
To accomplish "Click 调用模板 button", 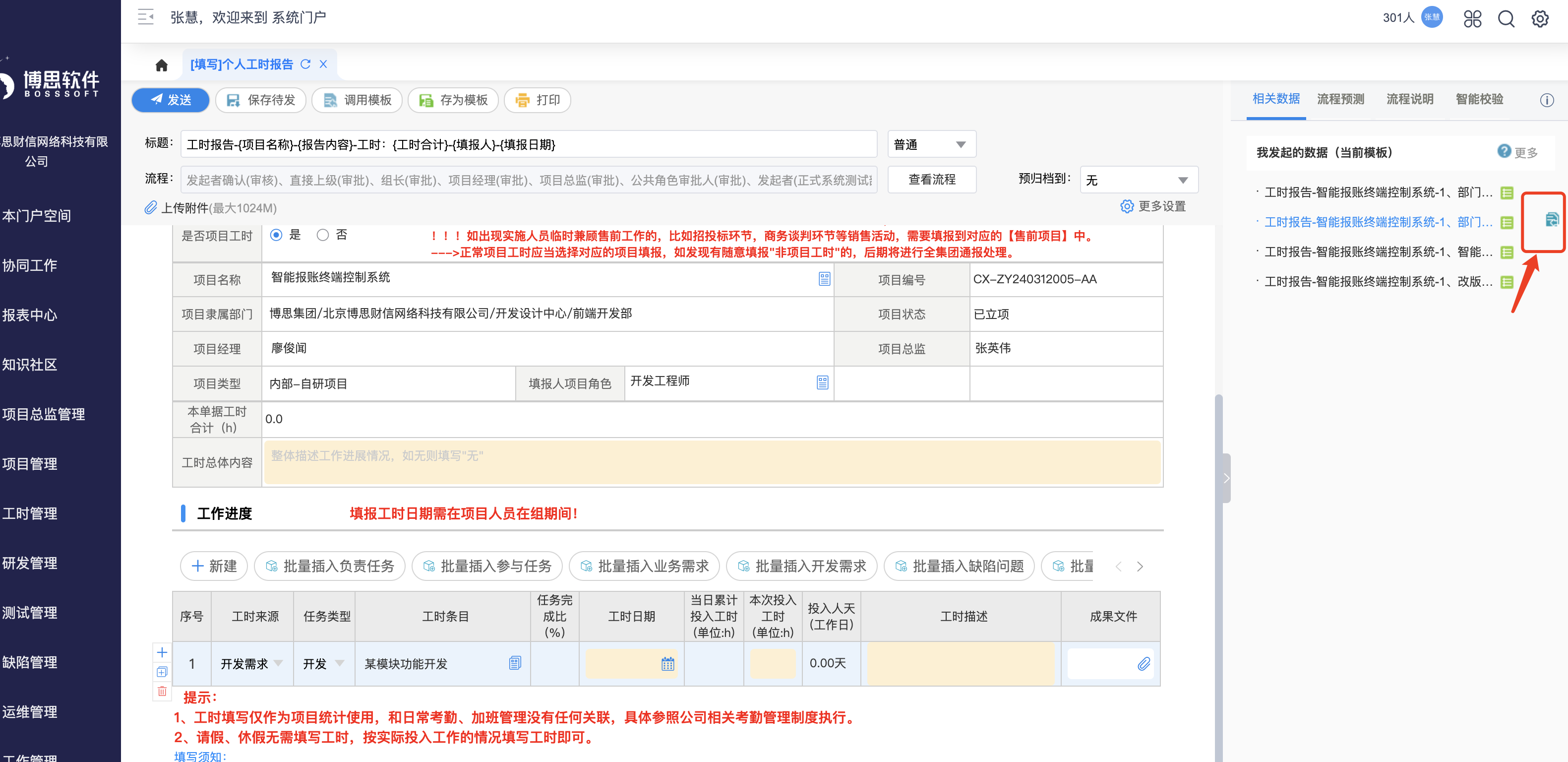I will point(358,100).
